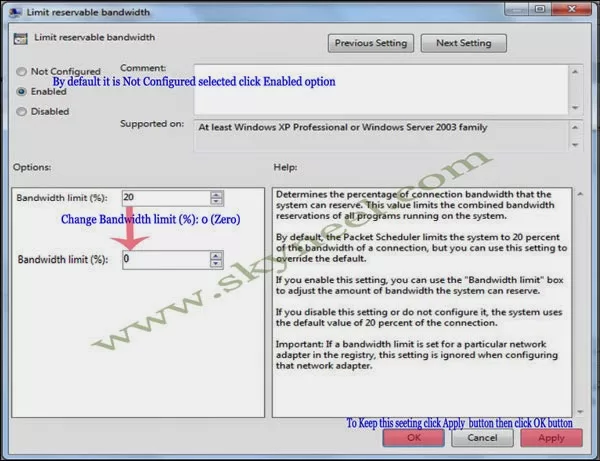Click the Help paragraph starting 'Important: If a bandwidth limit'

pyautogui.click(x=417, y=355)
